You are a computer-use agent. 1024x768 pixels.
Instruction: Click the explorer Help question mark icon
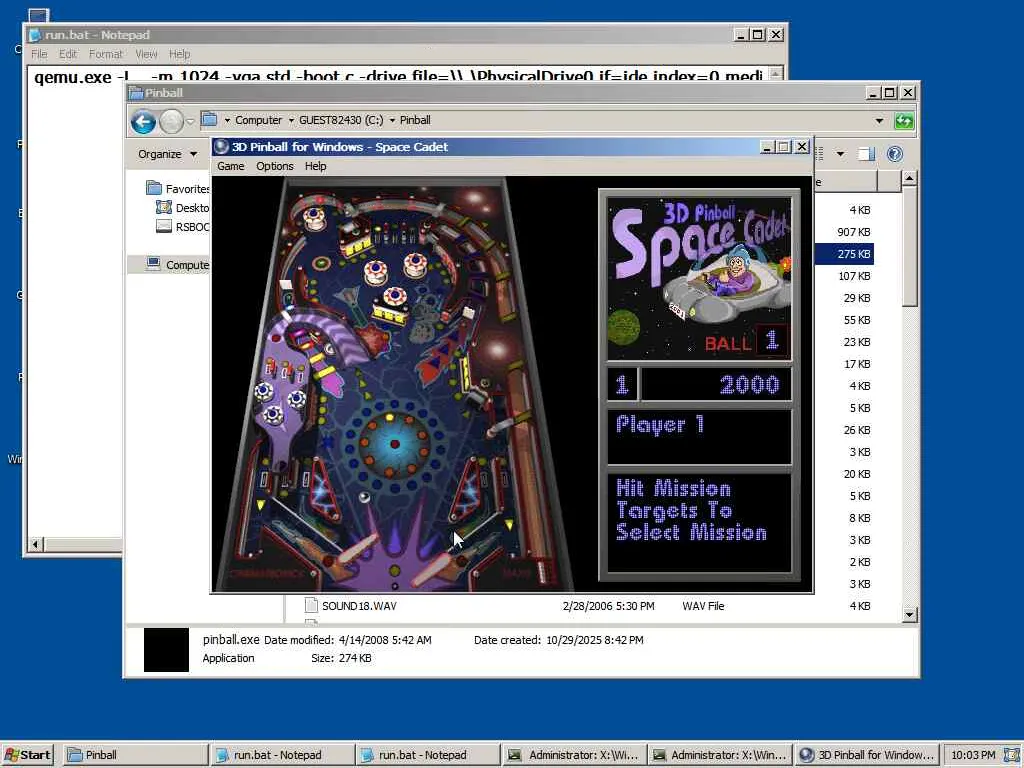coord(895,154)
